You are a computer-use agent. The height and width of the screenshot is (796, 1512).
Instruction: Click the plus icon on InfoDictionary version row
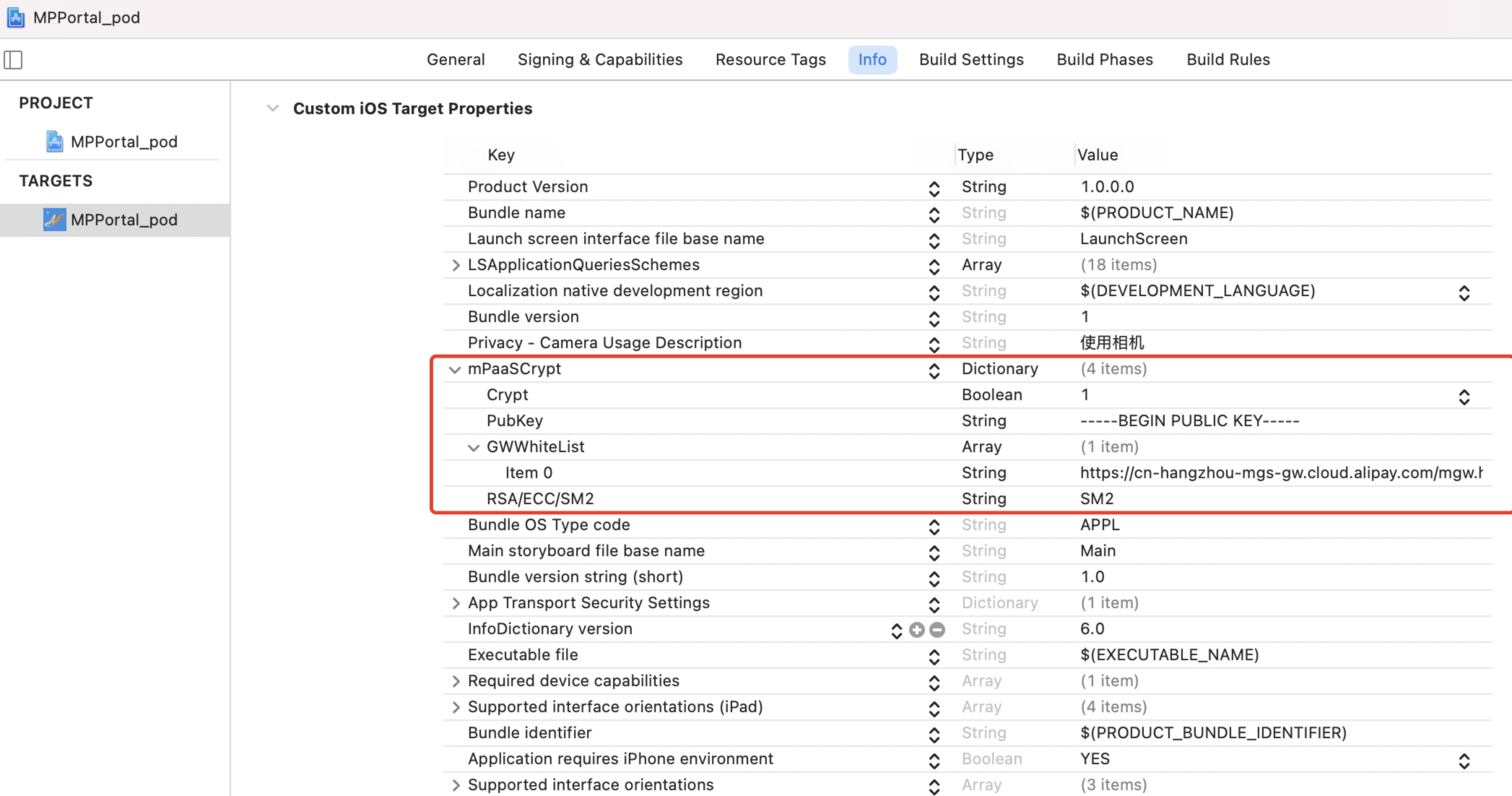pyautogui.click(x=917, y=630)
